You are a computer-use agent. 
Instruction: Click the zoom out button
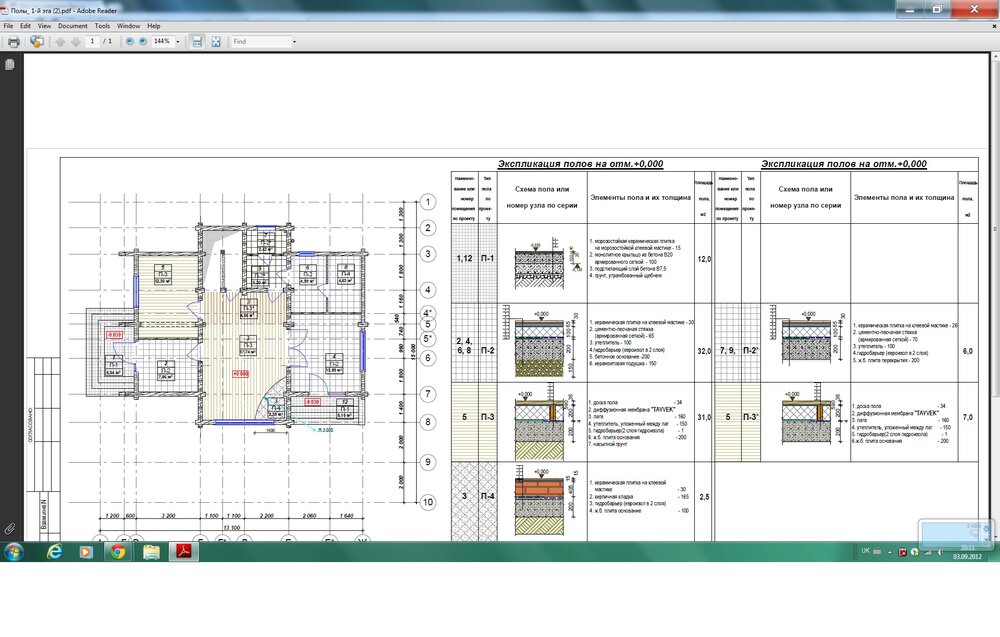(130, 42)
